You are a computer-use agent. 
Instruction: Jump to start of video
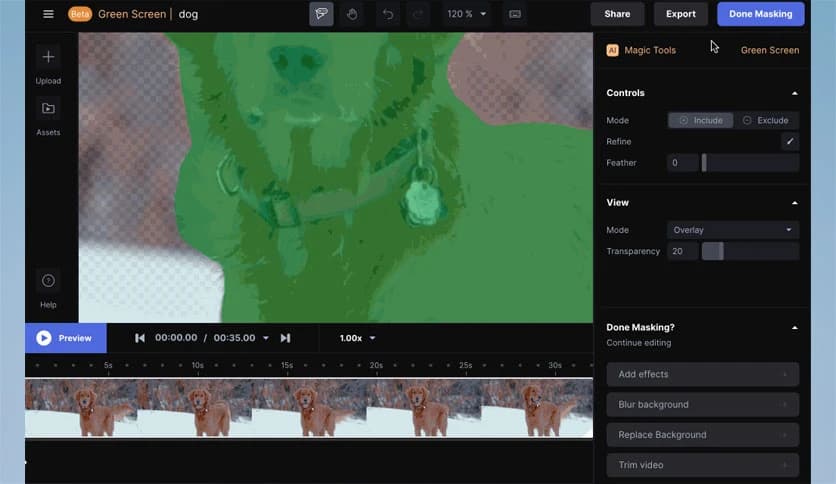click(140, 338)
